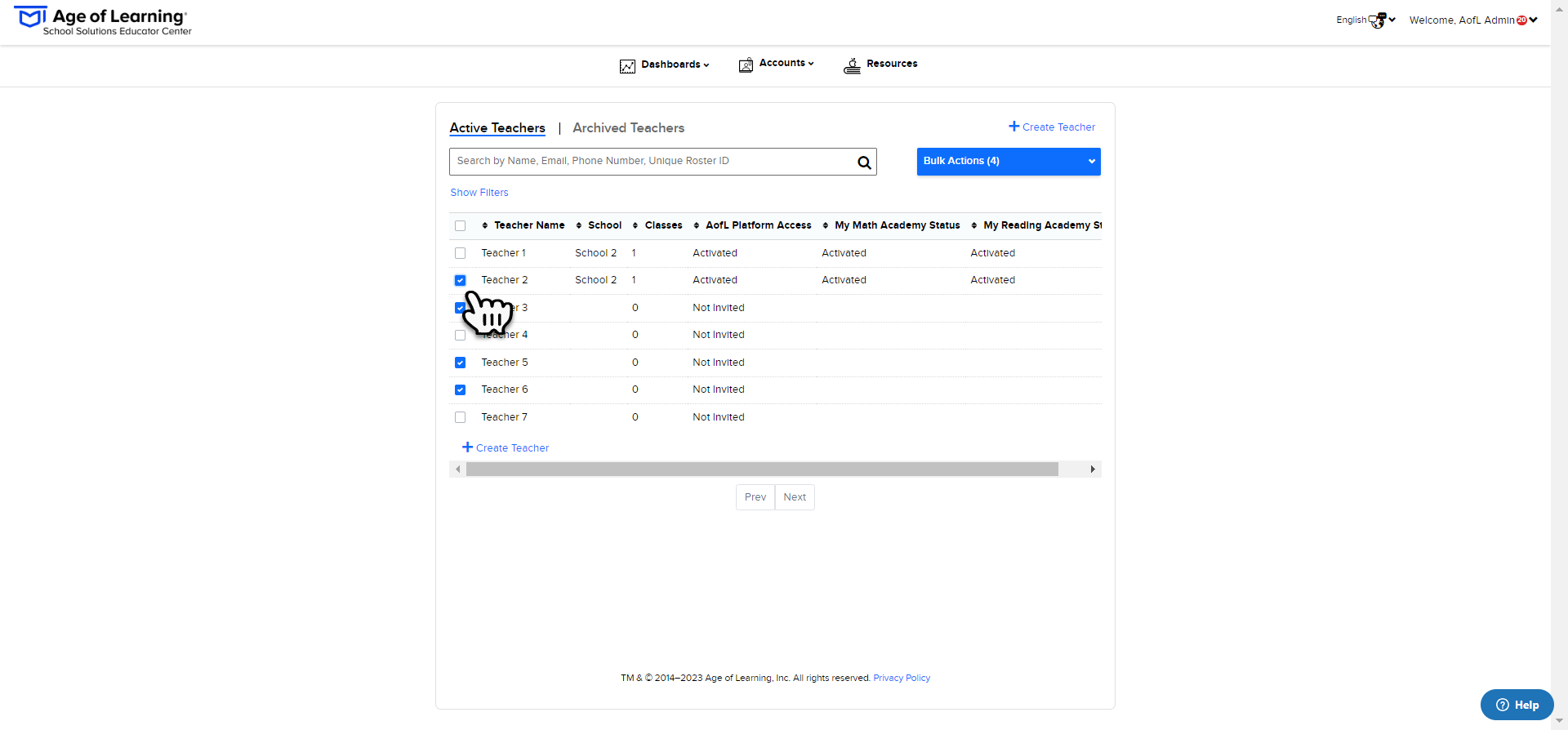Click Show Filters link
The image size is (1568, 730).
coord(479,193)
